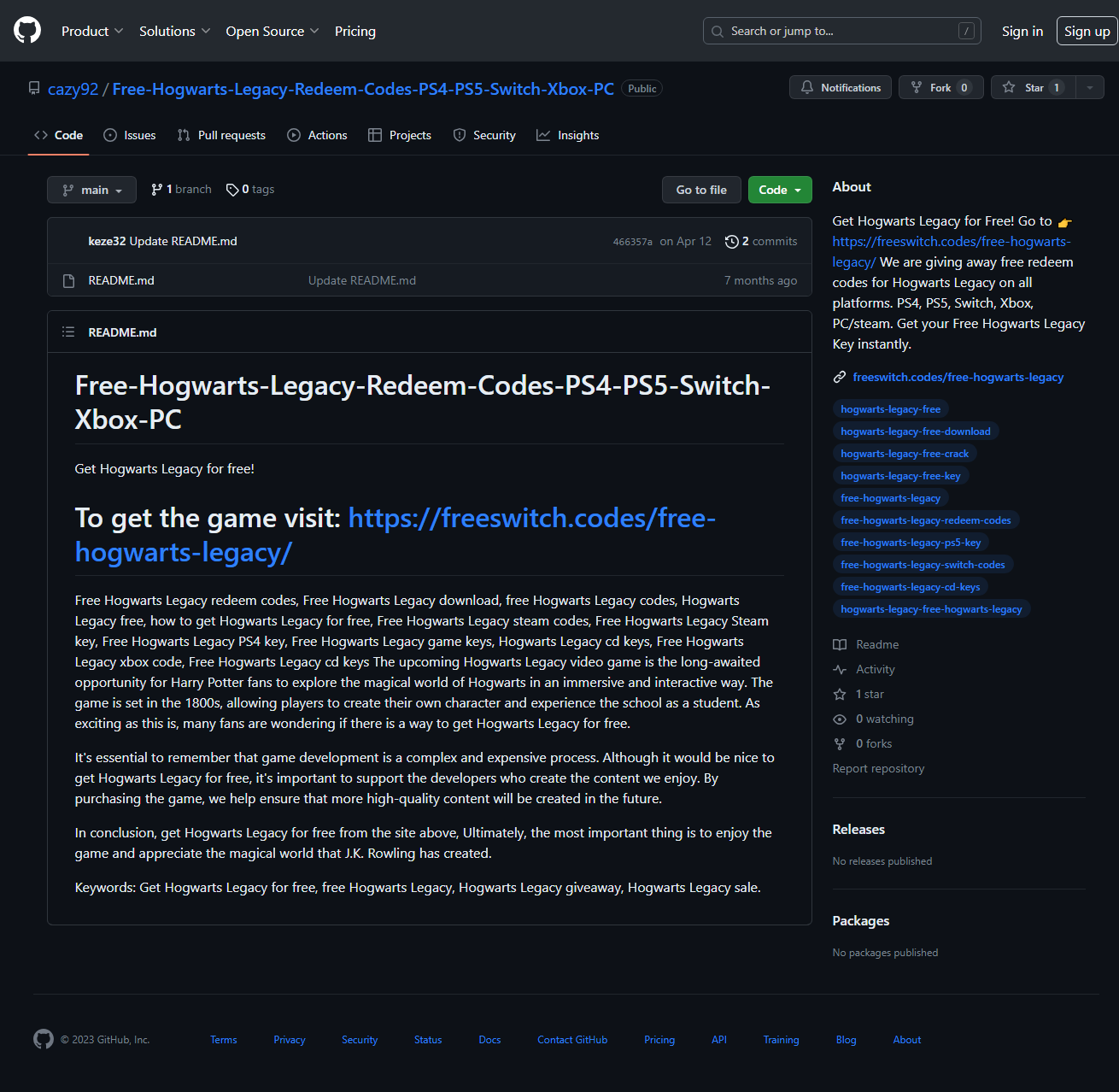Open the Releases section heading
This screenshot has height=1092, width=1119.
point(858,830)
